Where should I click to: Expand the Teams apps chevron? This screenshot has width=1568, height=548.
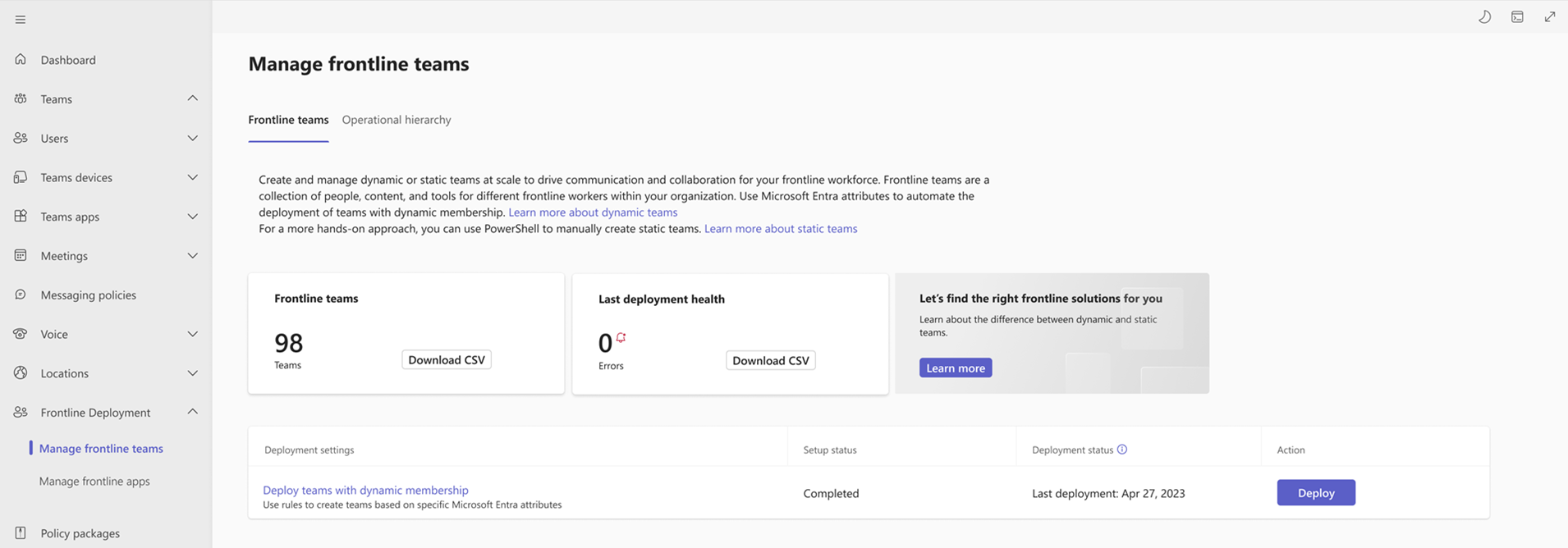pyautogui.click(x=192, y=217)
